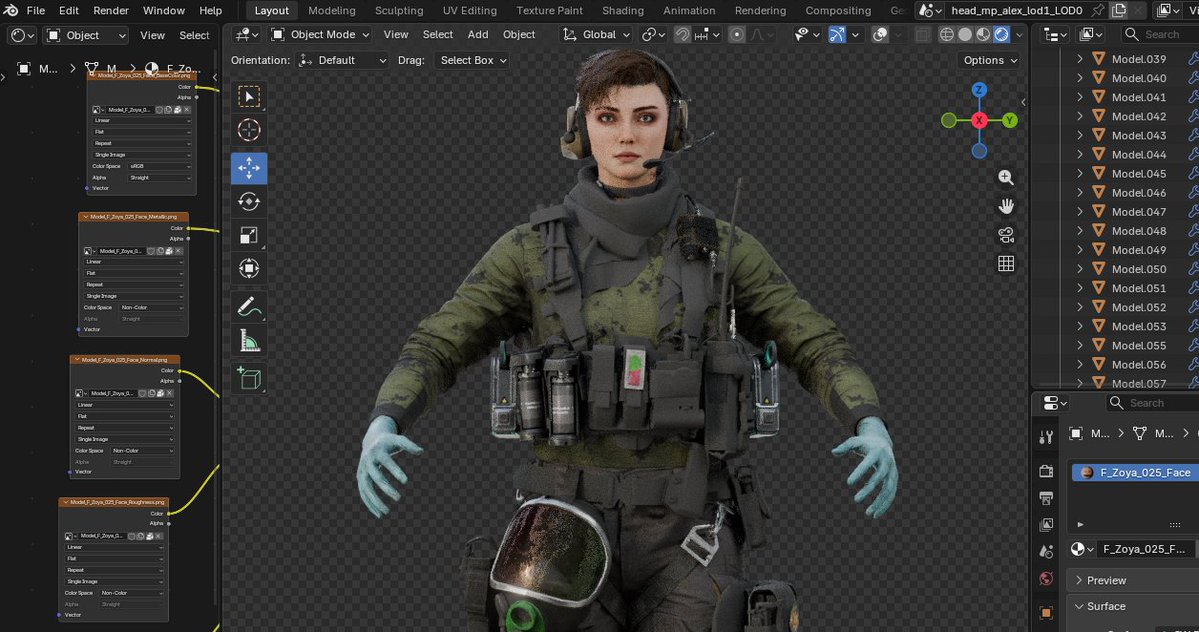This screenshot has width=1199, height=632.
Task: Click the viewport zoom magnifier icon
Action: 1006,177
